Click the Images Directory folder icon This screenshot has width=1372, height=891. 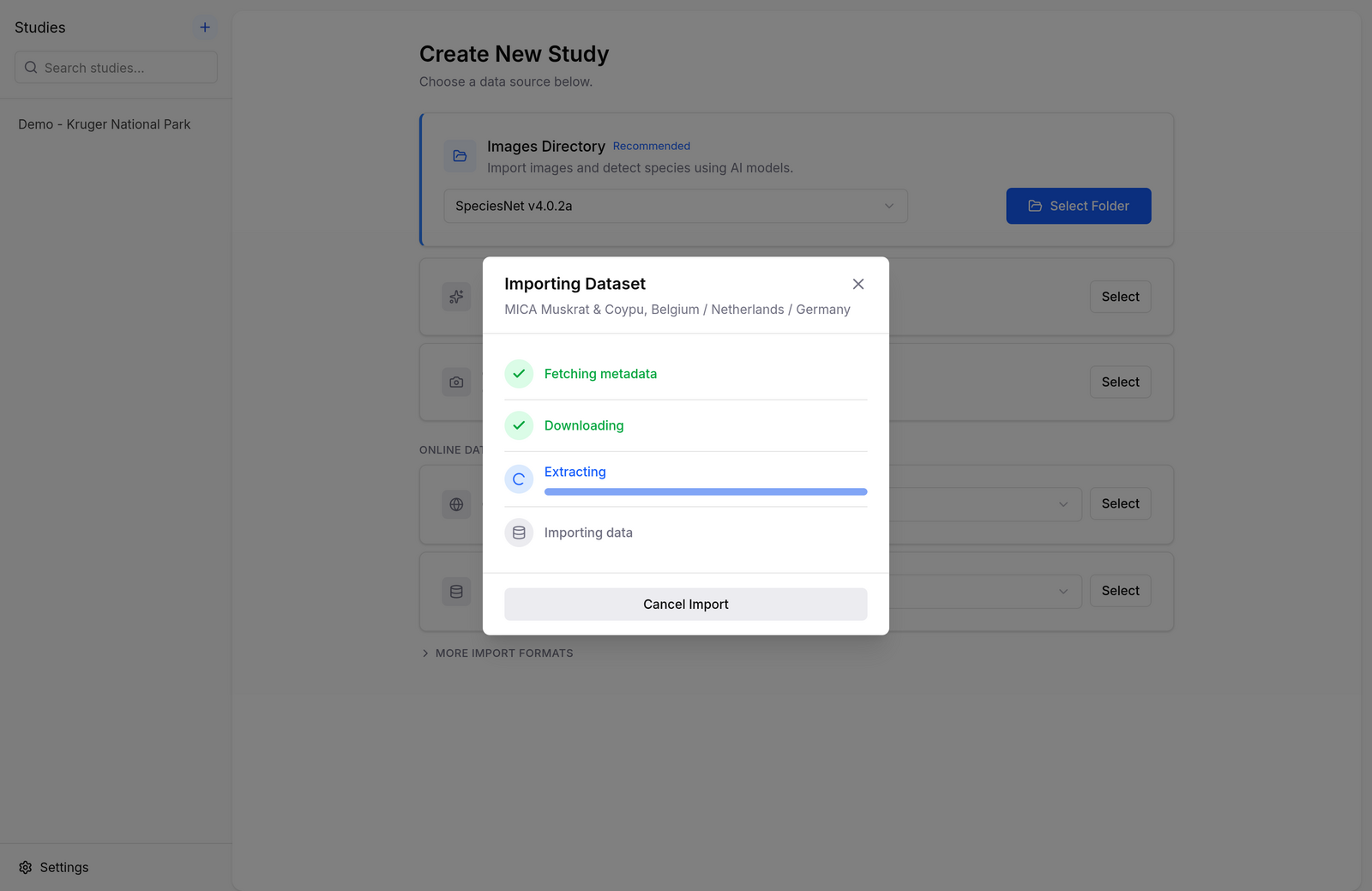460,156
